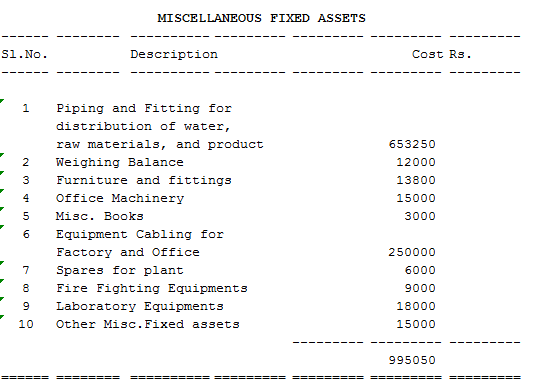Select the Fire Fighting Equipments cell
Screen dimensions: 533x383
(x=152, y=289)
